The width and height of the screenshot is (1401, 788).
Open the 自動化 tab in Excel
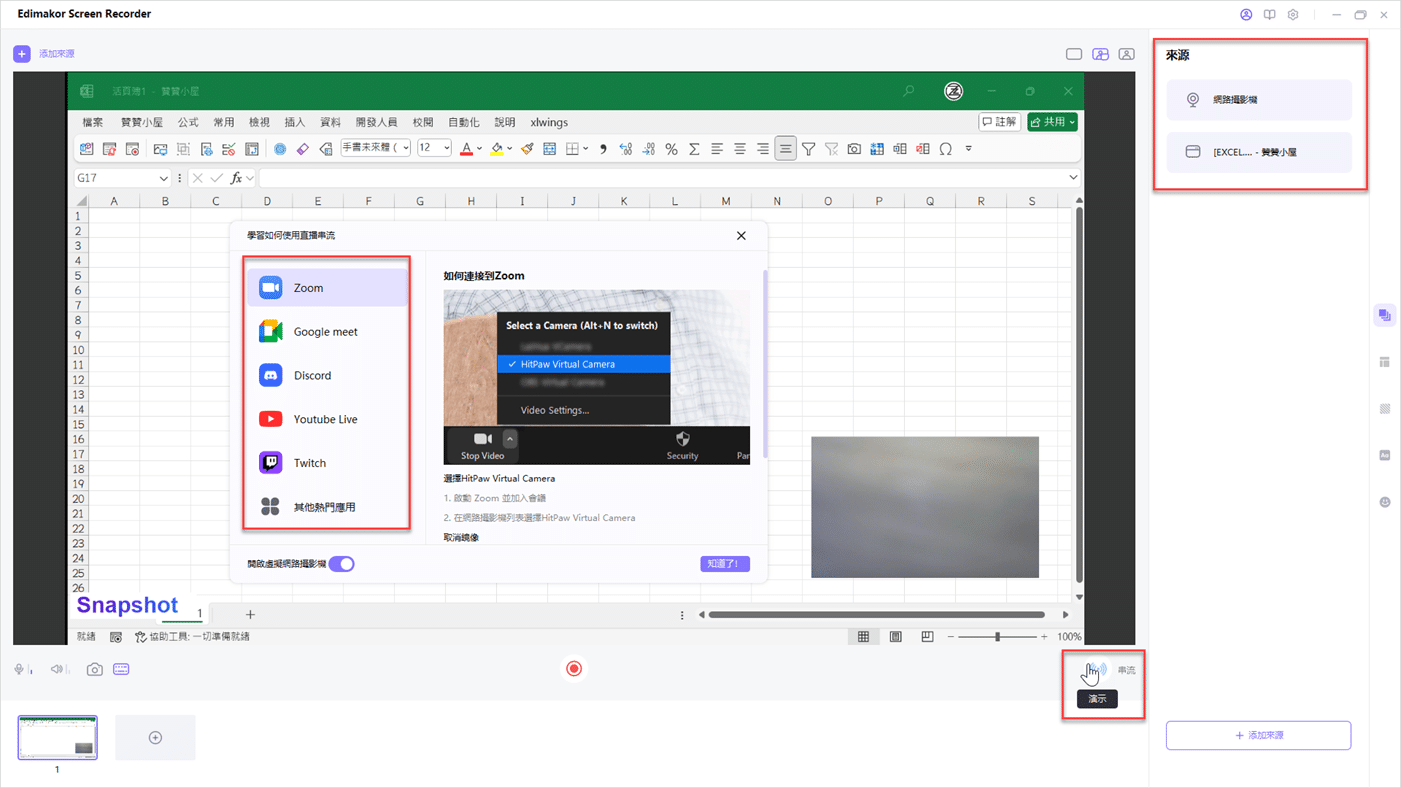[464, 122]
